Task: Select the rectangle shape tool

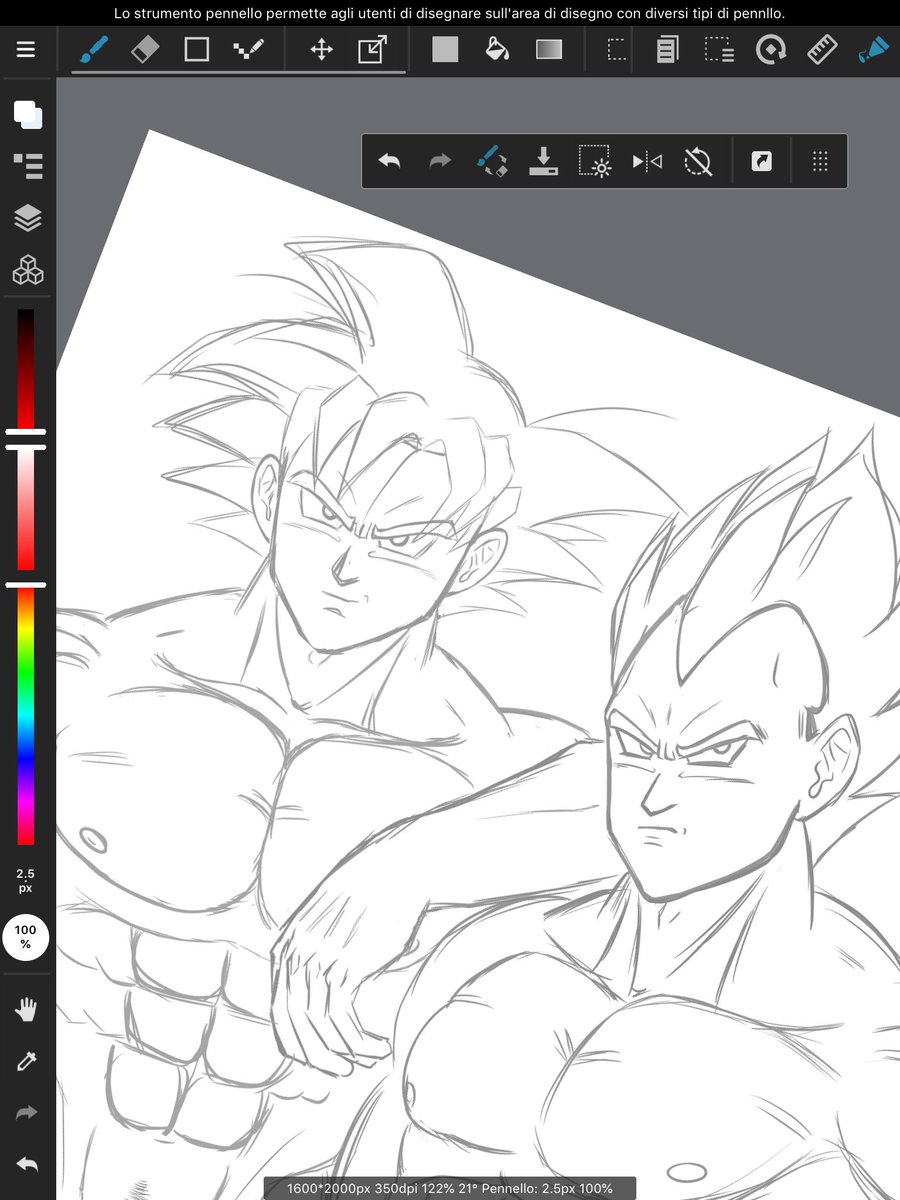Action: pos(197,49)
